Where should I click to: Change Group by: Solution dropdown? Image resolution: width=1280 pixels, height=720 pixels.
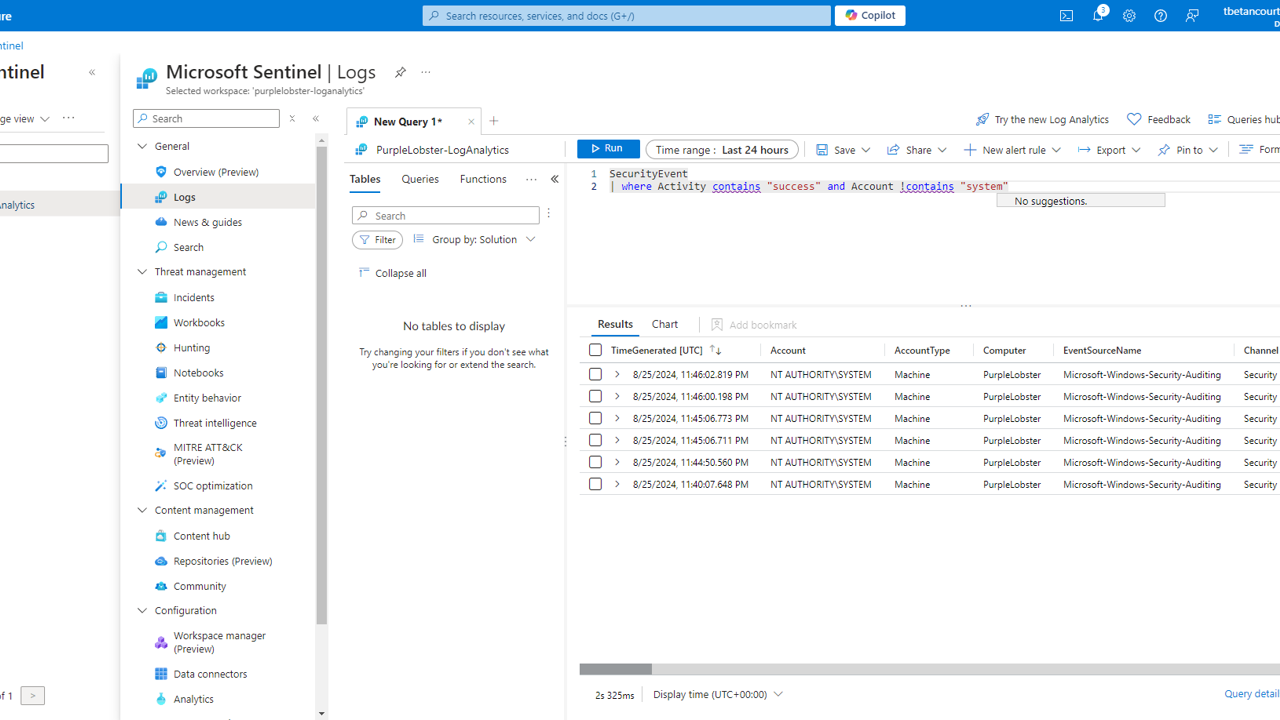[x=474, y=240]
